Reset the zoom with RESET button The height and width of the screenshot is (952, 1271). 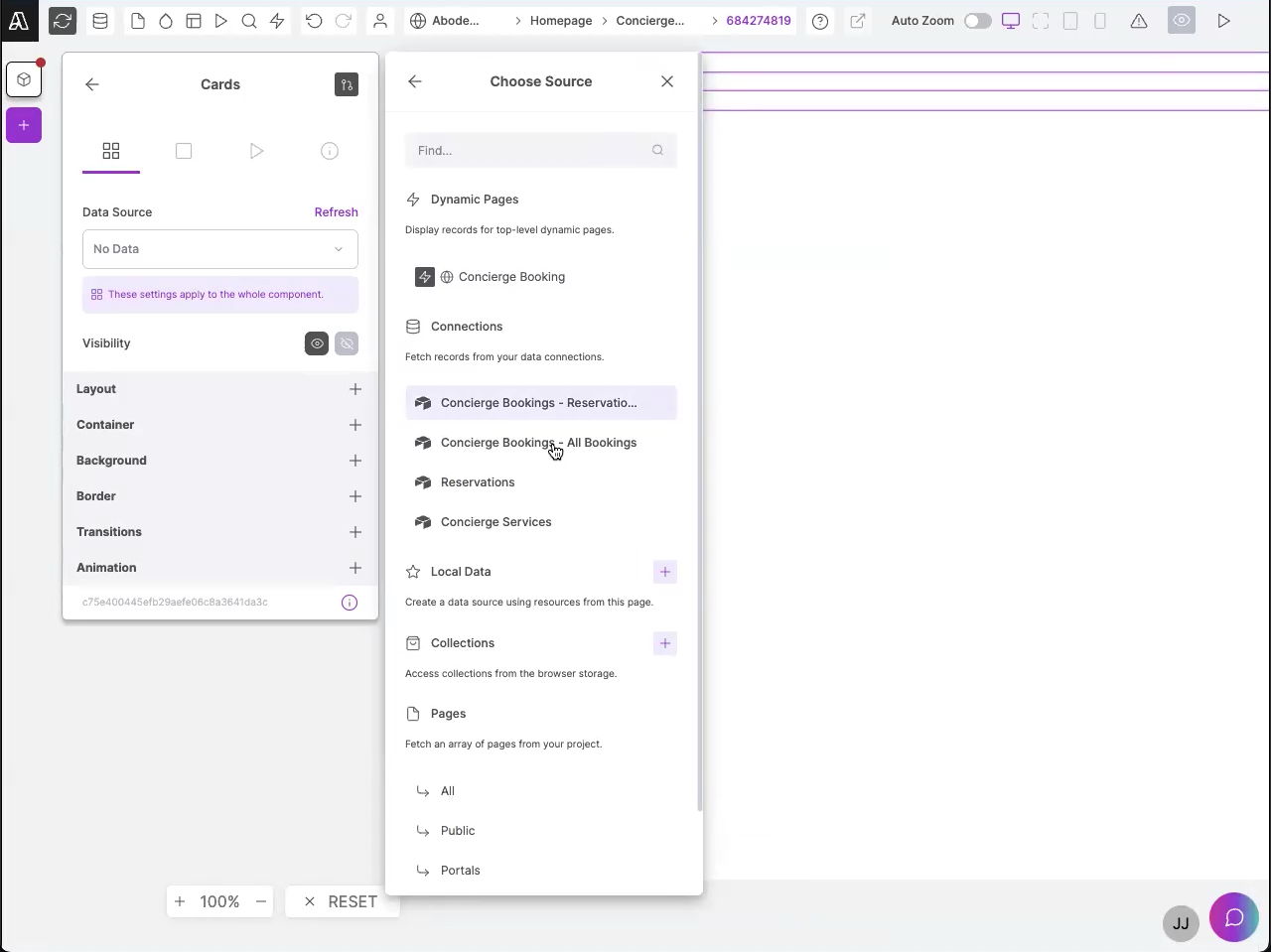[341, 901]
